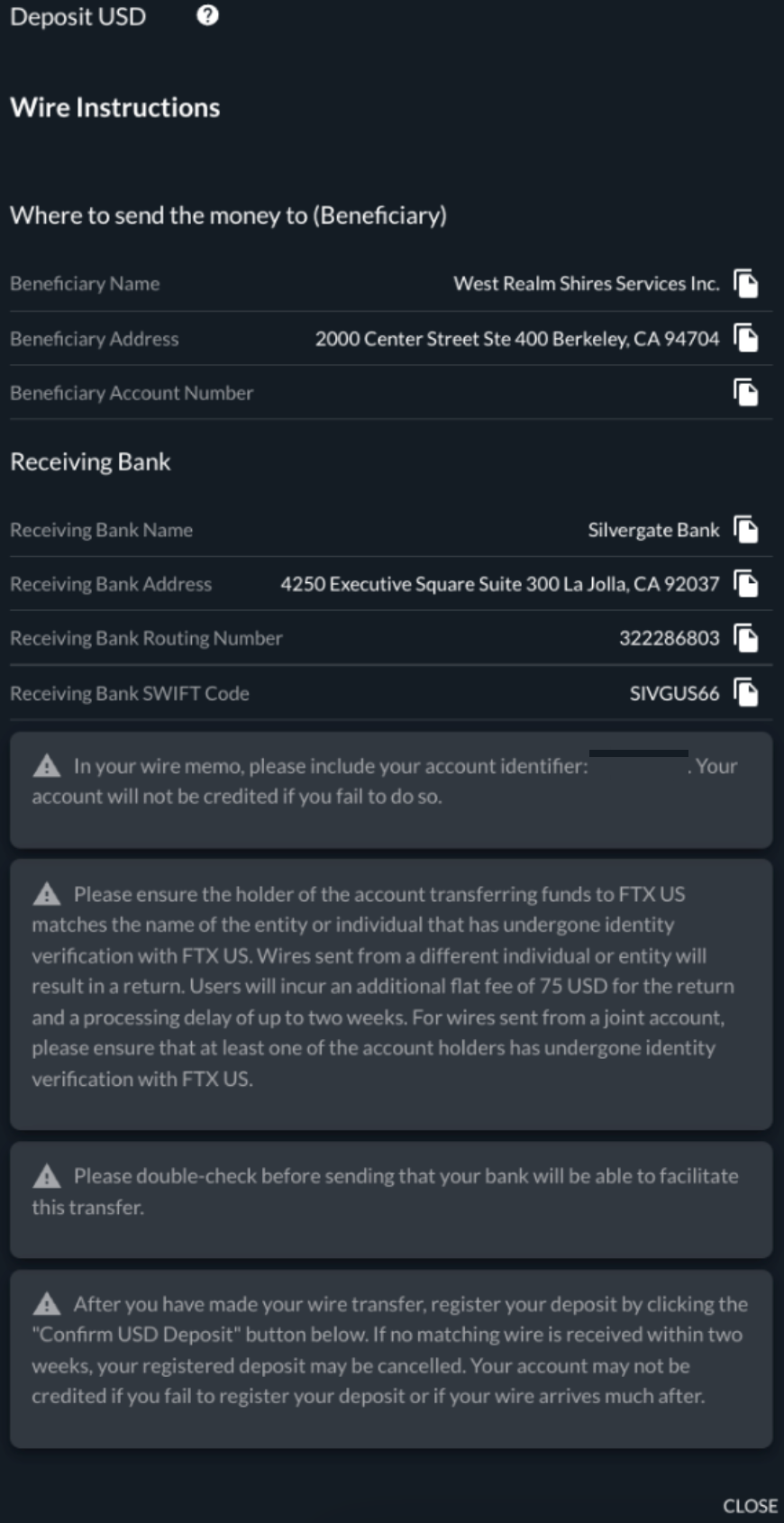
Task: Copy the Beneficiary Account Number
Action: pos(745,393)
